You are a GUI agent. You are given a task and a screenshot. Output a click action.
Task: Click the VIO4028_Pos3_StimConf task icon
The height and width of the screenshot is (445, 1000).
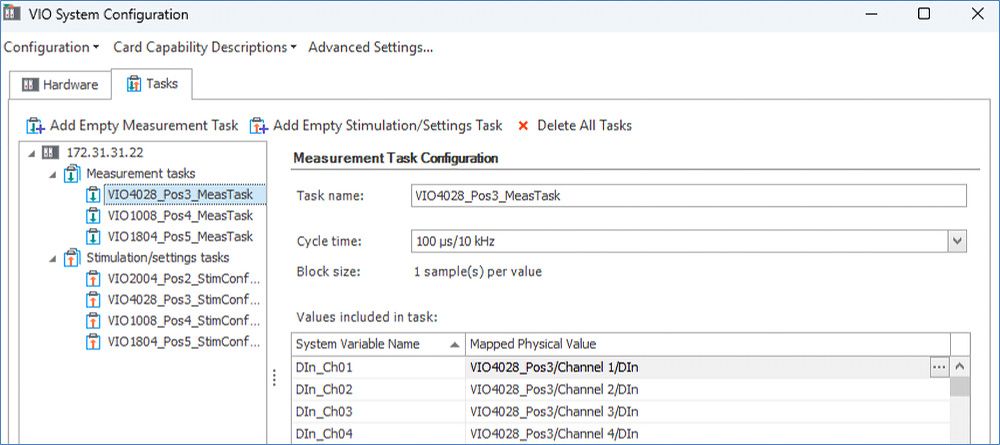coord(93,300)
